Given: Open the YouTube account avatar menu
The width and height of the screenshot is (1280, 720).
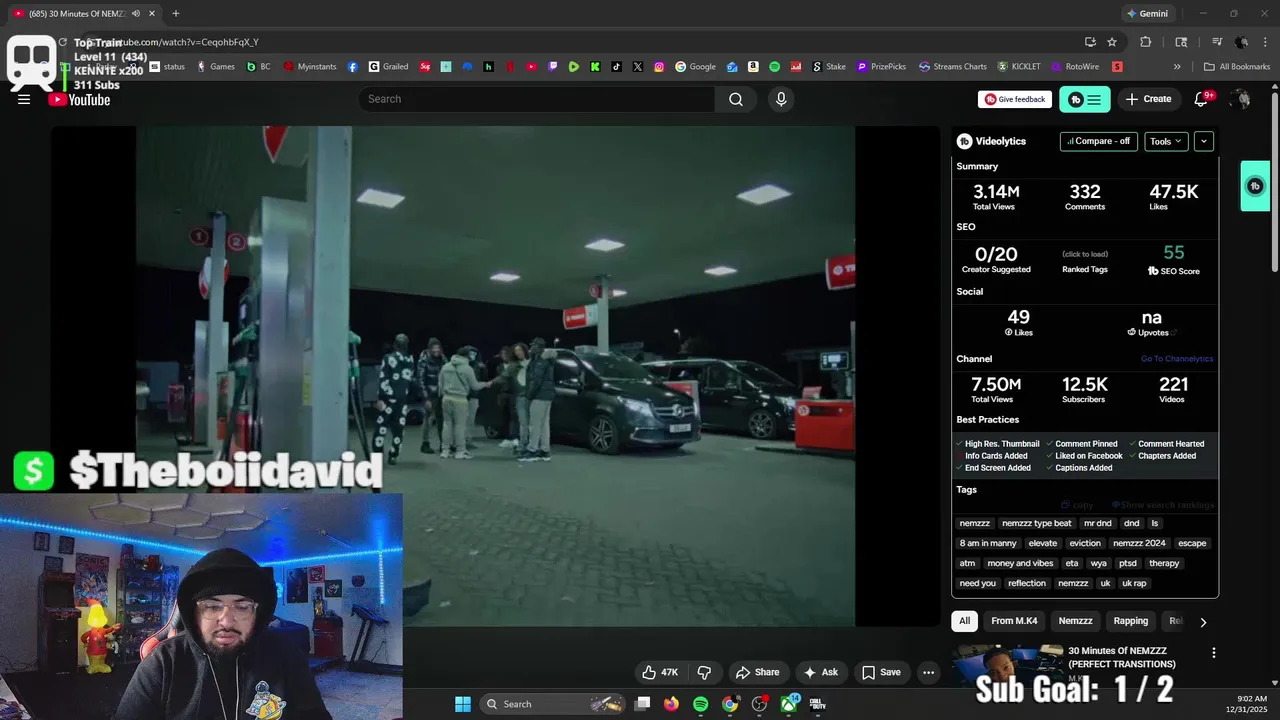Looking at the screenshot, I should pos(1241,99).
